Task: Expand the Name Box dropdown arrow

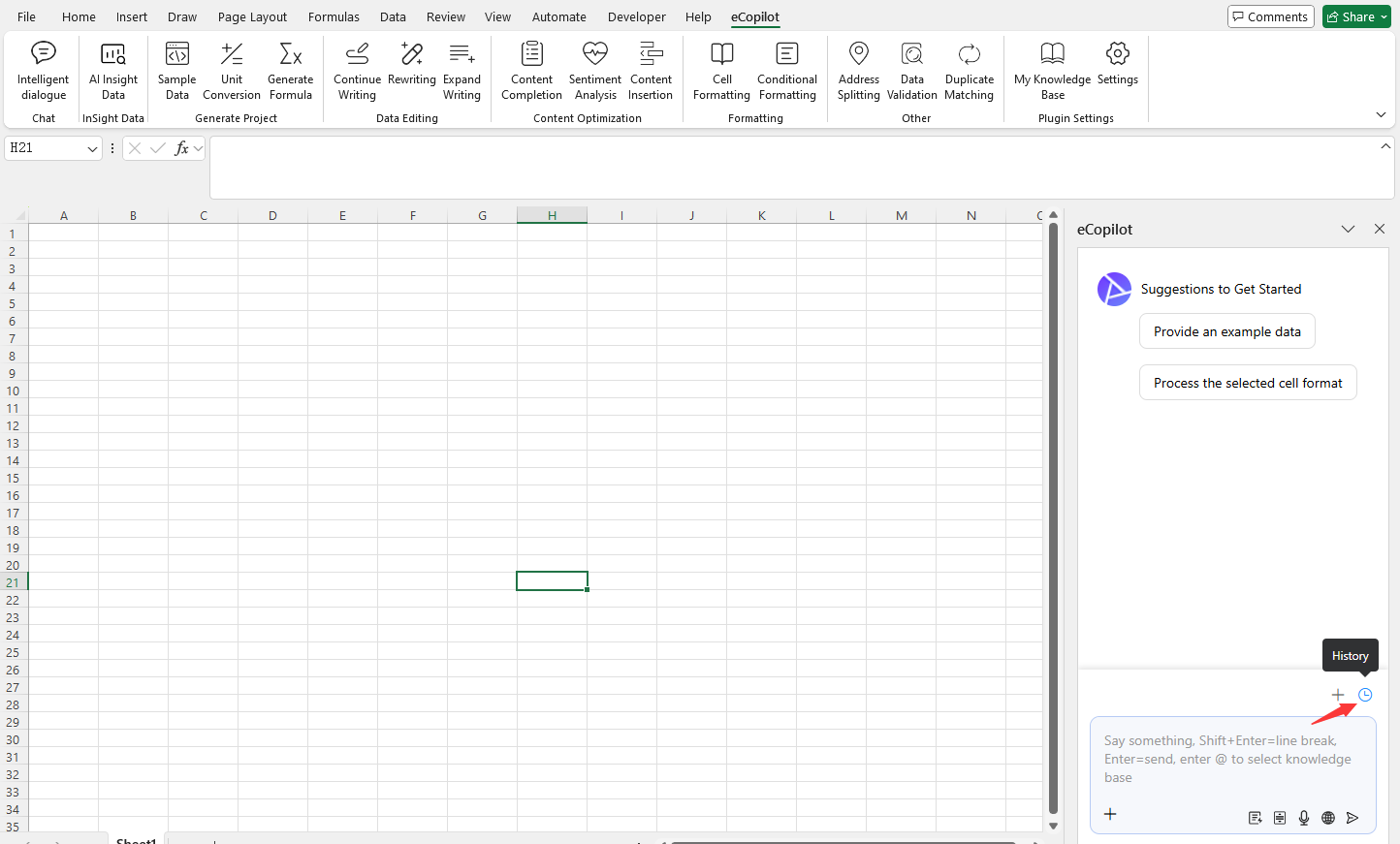Action: pyautogui.click(x=92, y=148)
